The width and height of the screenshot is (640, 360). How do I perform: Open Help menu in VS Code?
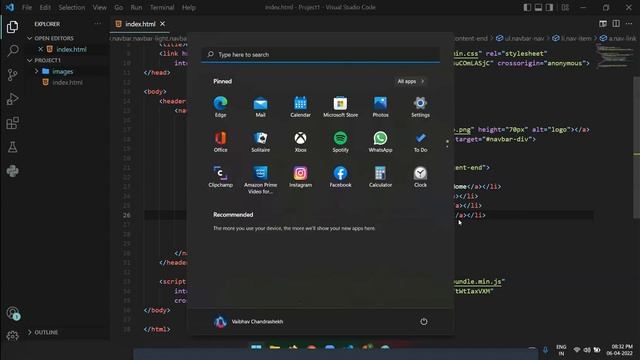point(189,7)
